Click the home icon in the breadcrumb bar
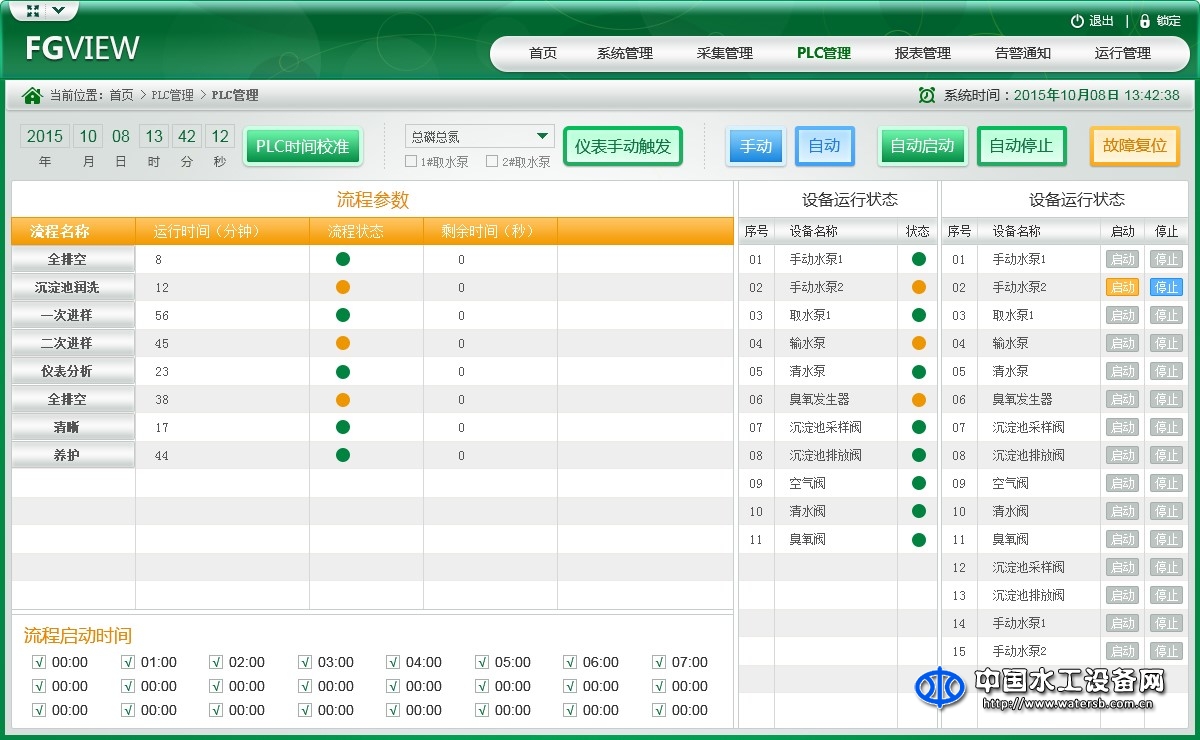This screenshot has height=740, width=1200. tap(30, 95)
